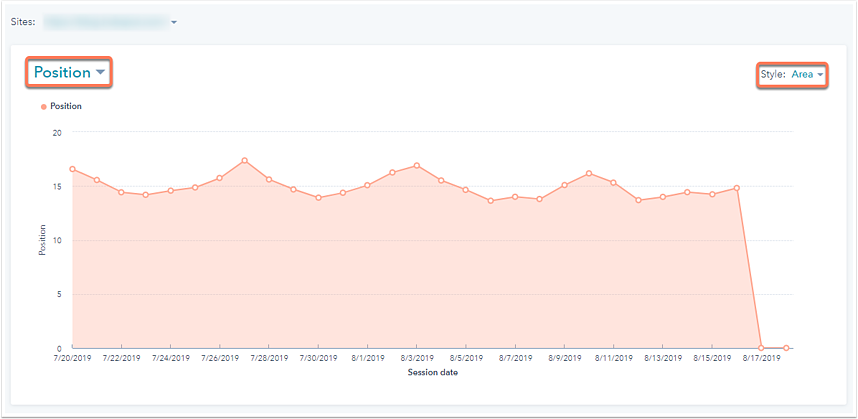858x419 pixels.
Task: Select the peak data point on 8/3/2019
Action: (416, 165)
